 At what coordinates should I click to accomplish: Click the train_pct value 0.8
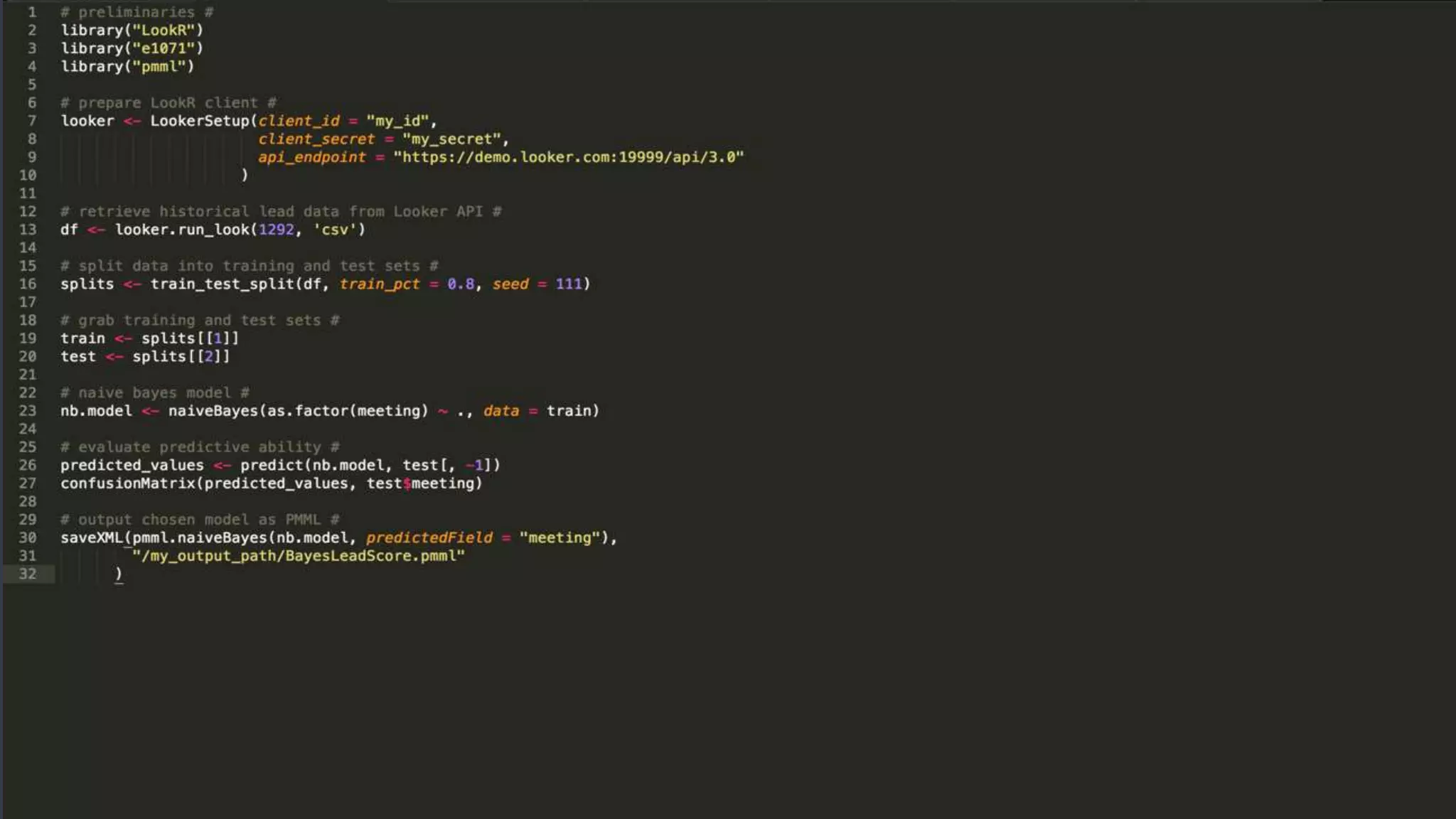pyautogui.click(x=460, y=284)
